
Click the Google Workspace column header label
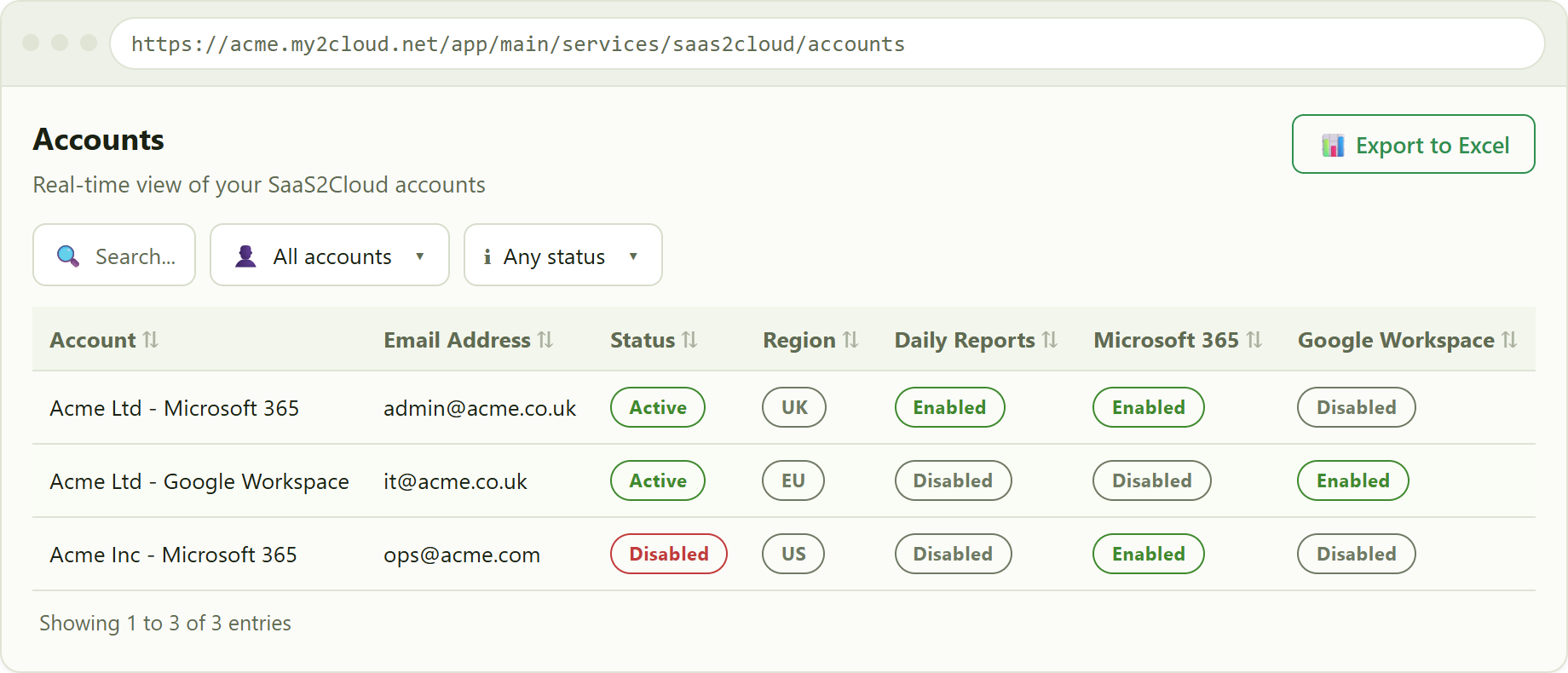[x=1396, y=341]
